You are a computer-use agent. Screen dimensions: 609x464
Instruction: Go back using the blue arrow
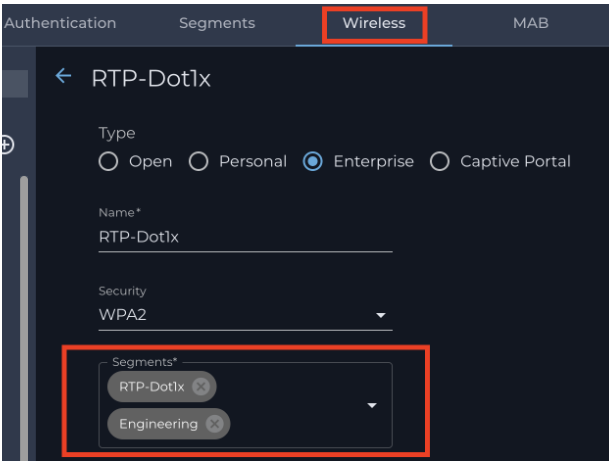click(x=63, y=76)
